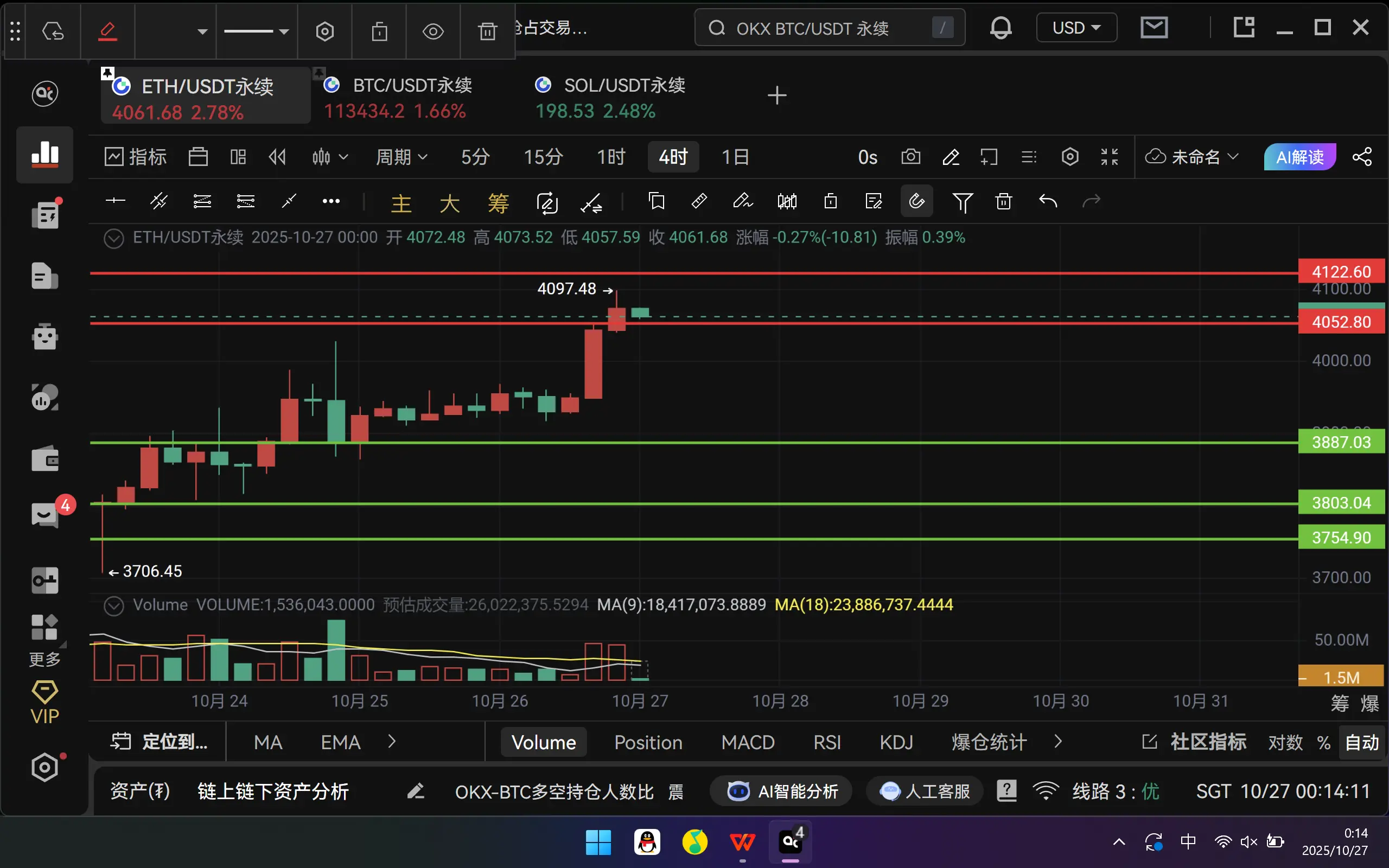Screen dimensions: 1389x868
Task: Open the mail envelope icon in title bar
Action: (x=1154, y=28)
